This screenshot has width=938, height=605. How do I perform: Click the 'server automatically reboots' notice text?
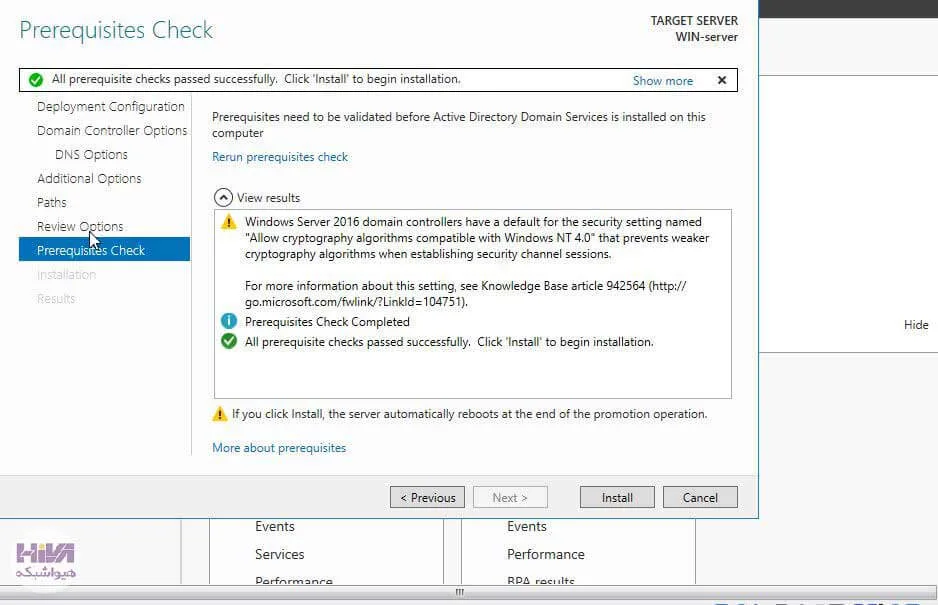[470, 414]
